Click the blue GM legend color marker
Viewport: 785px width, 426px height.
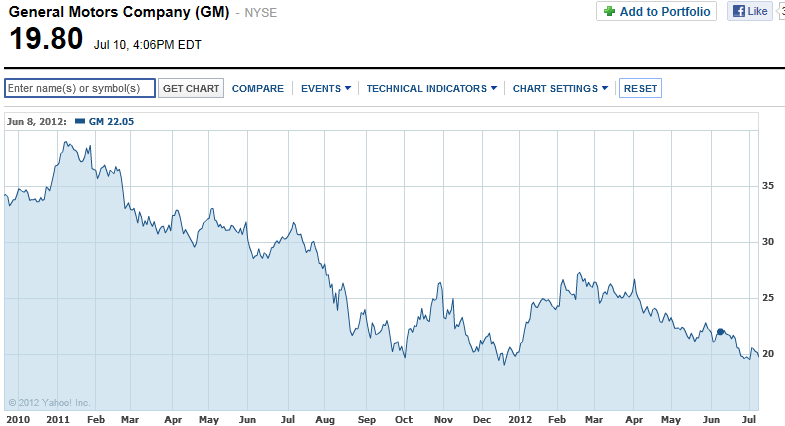click(x=80, y=121)
